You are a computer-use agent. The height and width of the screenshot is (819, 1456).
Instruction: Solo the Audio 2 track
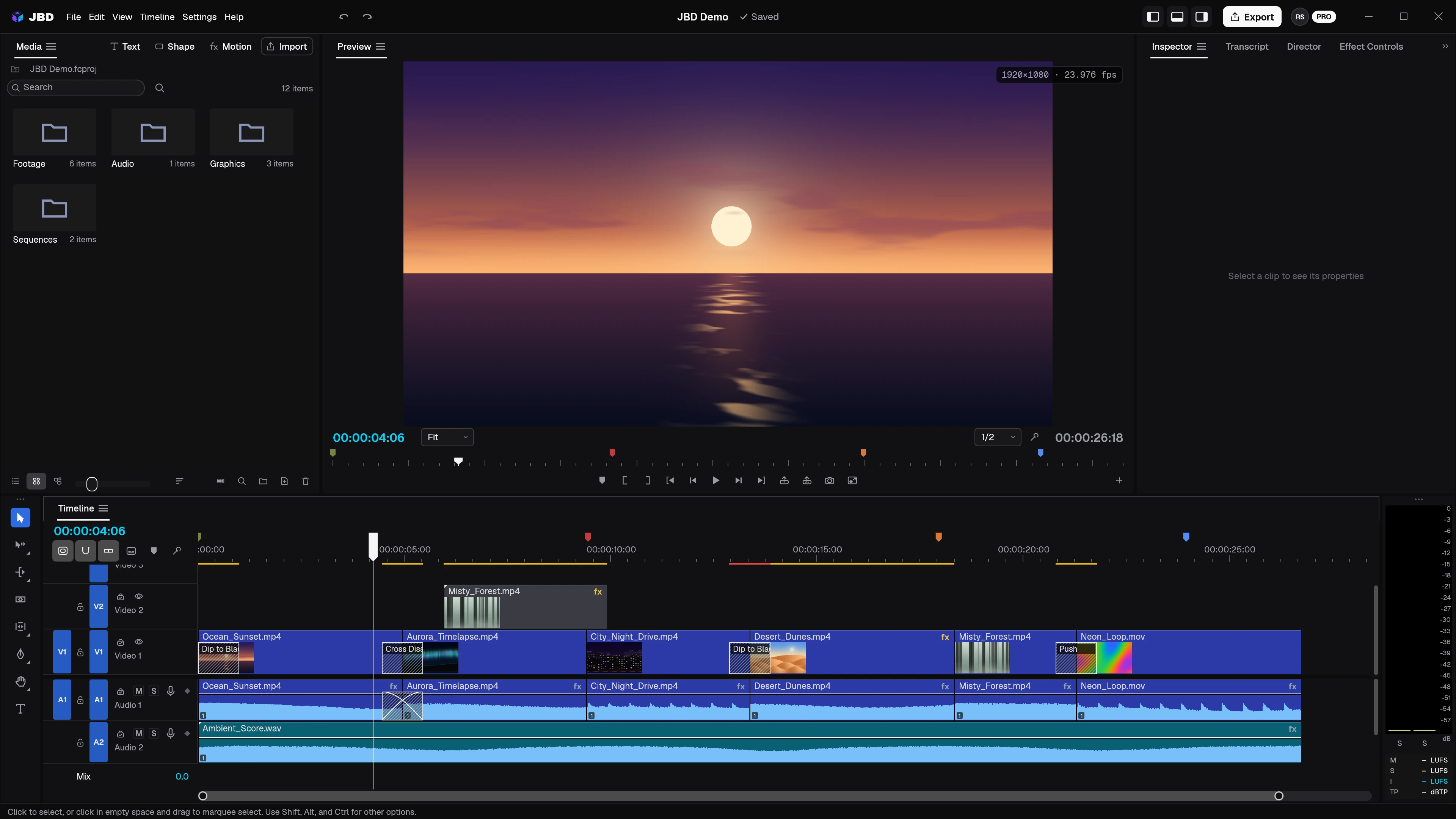tap(154, 734)
